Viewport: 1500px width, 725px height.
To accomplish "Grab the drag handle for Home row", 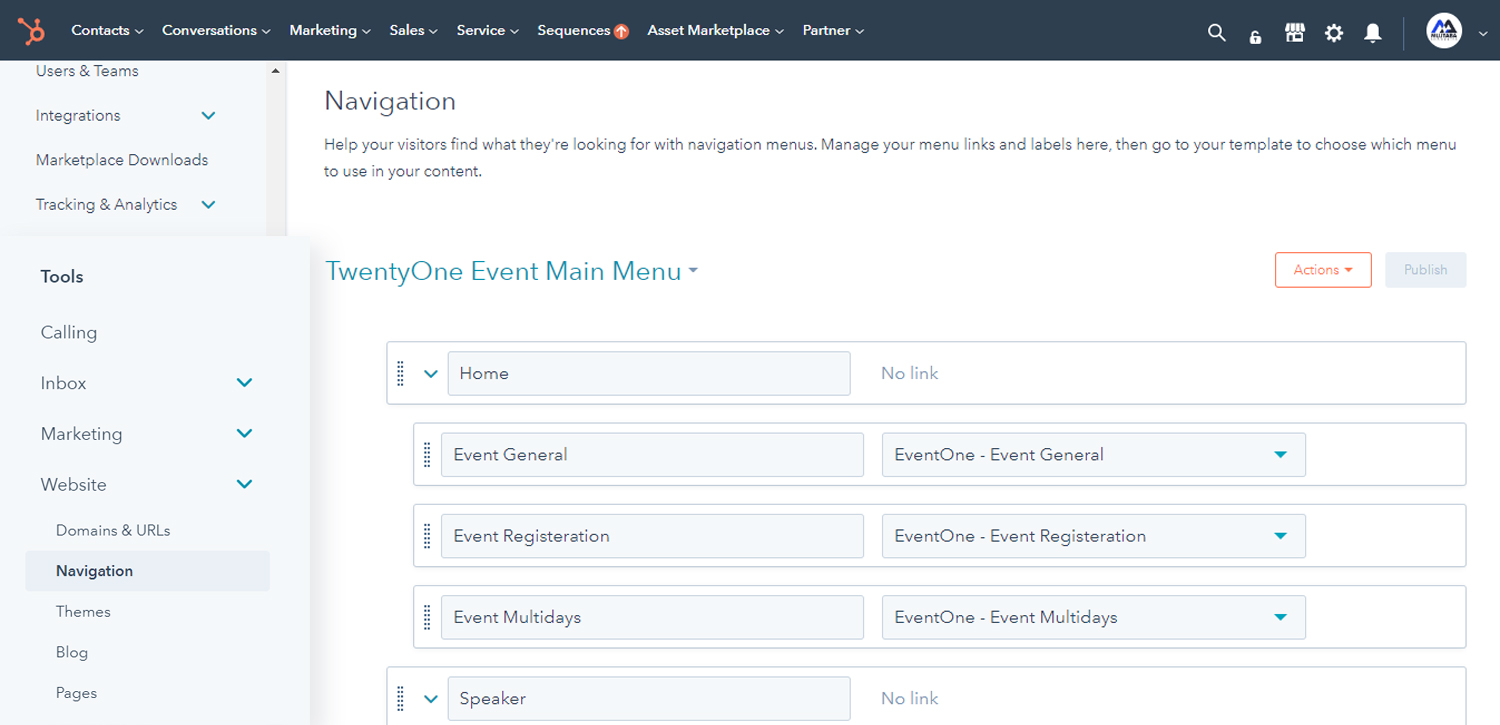I will tap(400, 373).
